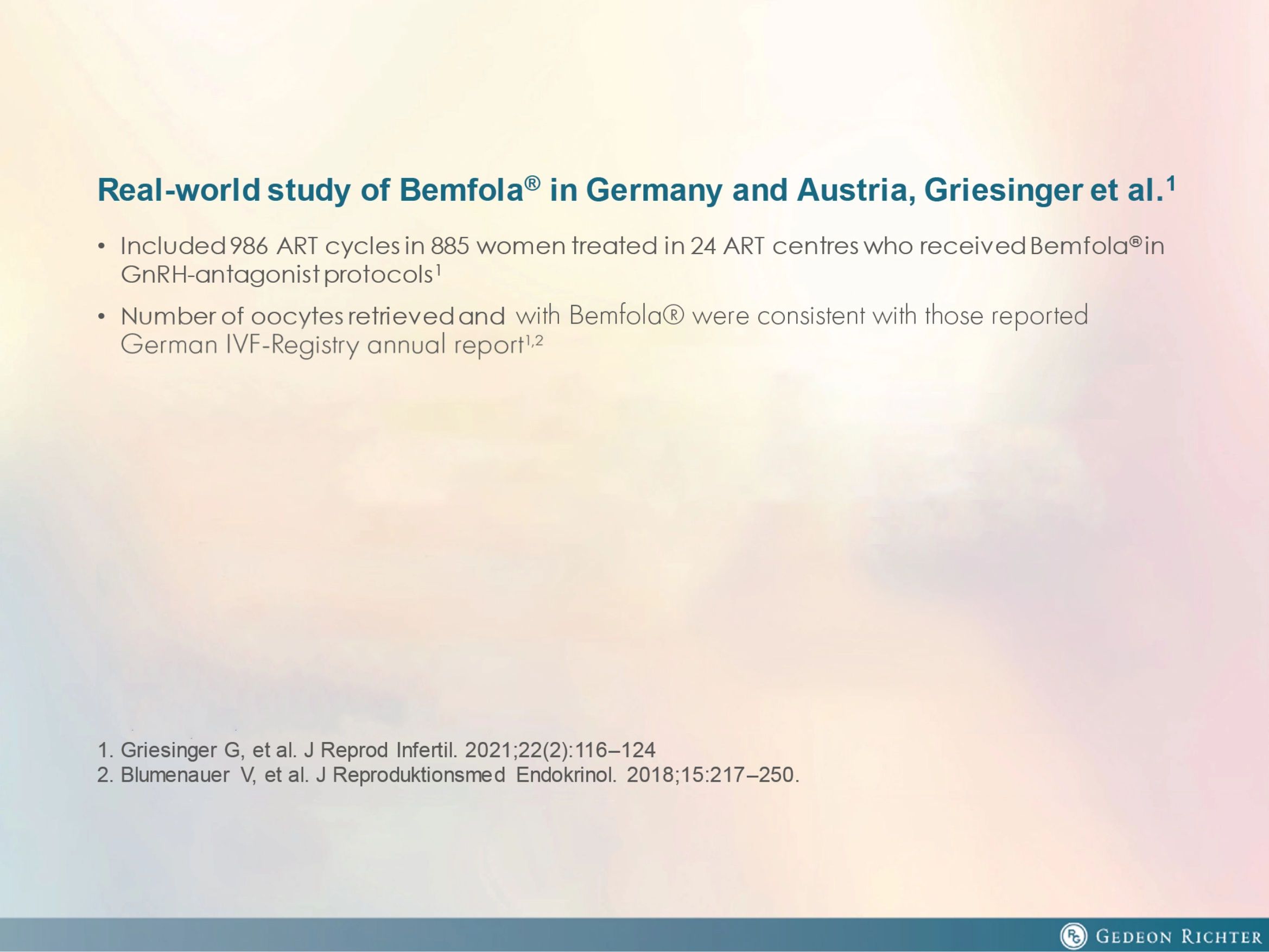Select the slide title 'Real-world study of Bemfola'
This screenshot has height=952, width=1269.
[x=310, y=190]
